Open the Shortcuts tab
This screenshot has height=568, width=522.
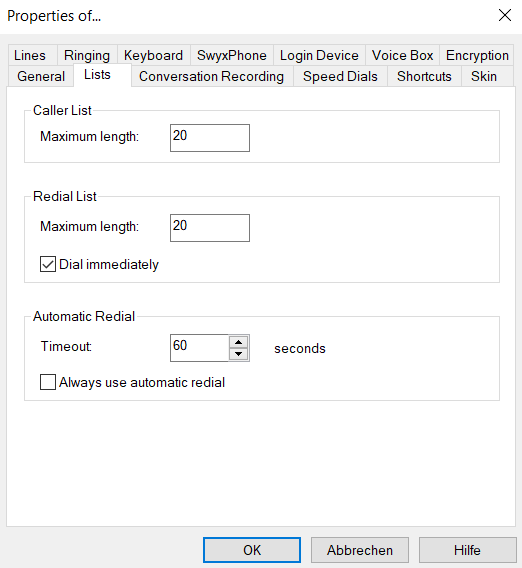click(x=425, y=76)
